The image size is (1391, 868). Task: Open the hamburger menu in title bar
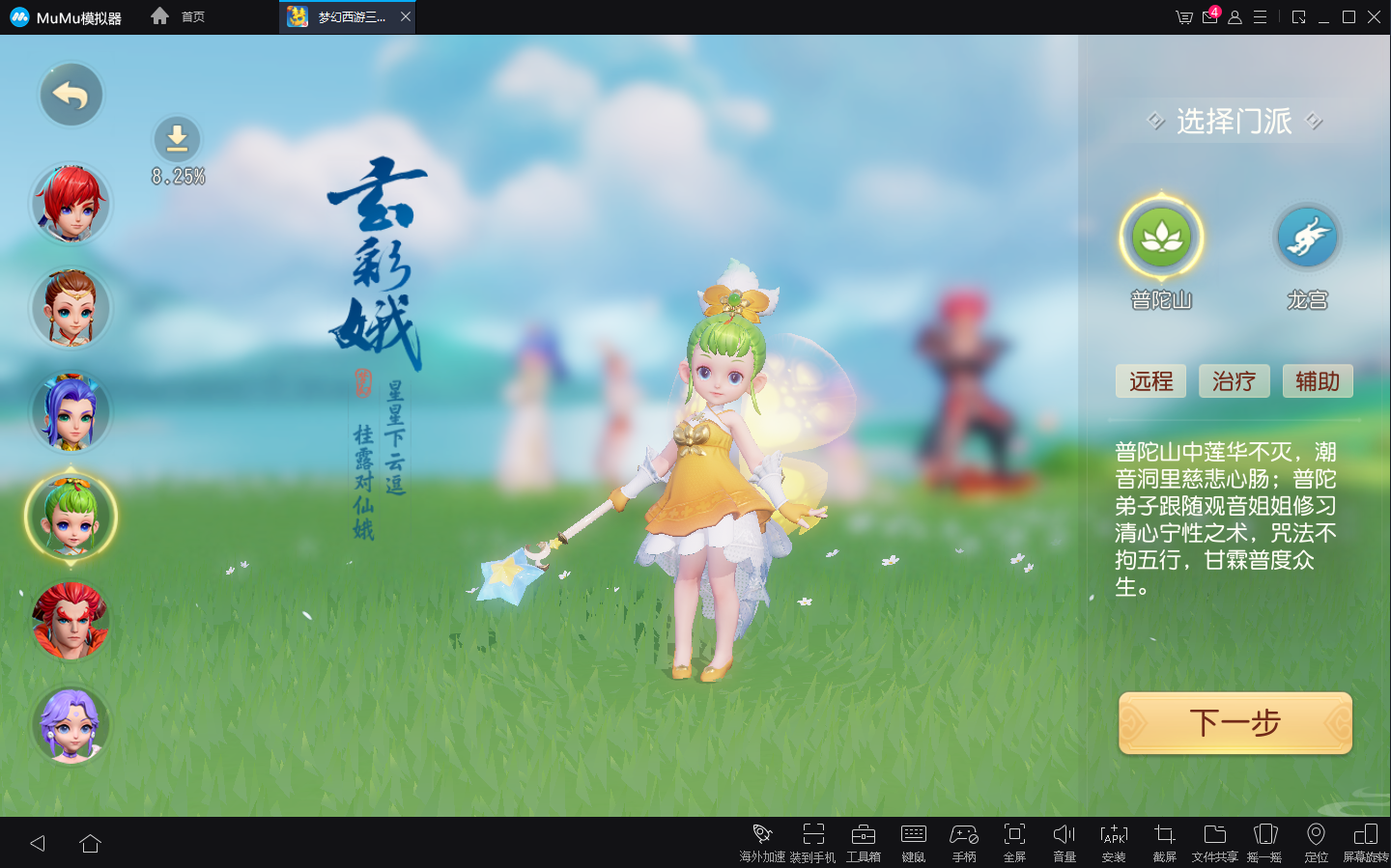pyautogui.click(x=1261, y=16)
